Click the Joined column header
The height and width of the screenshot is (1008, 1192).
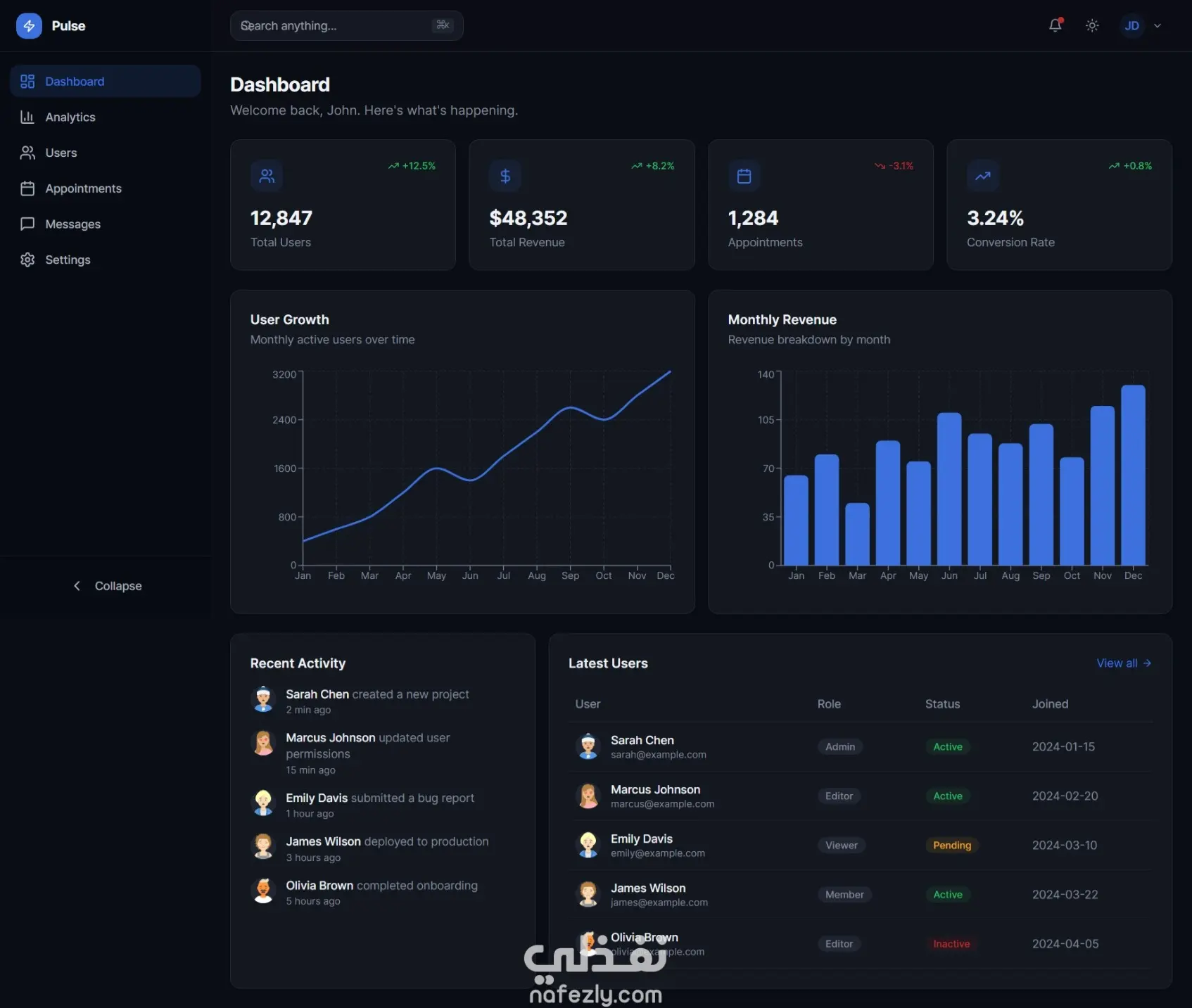click(x=1050, y=704)
